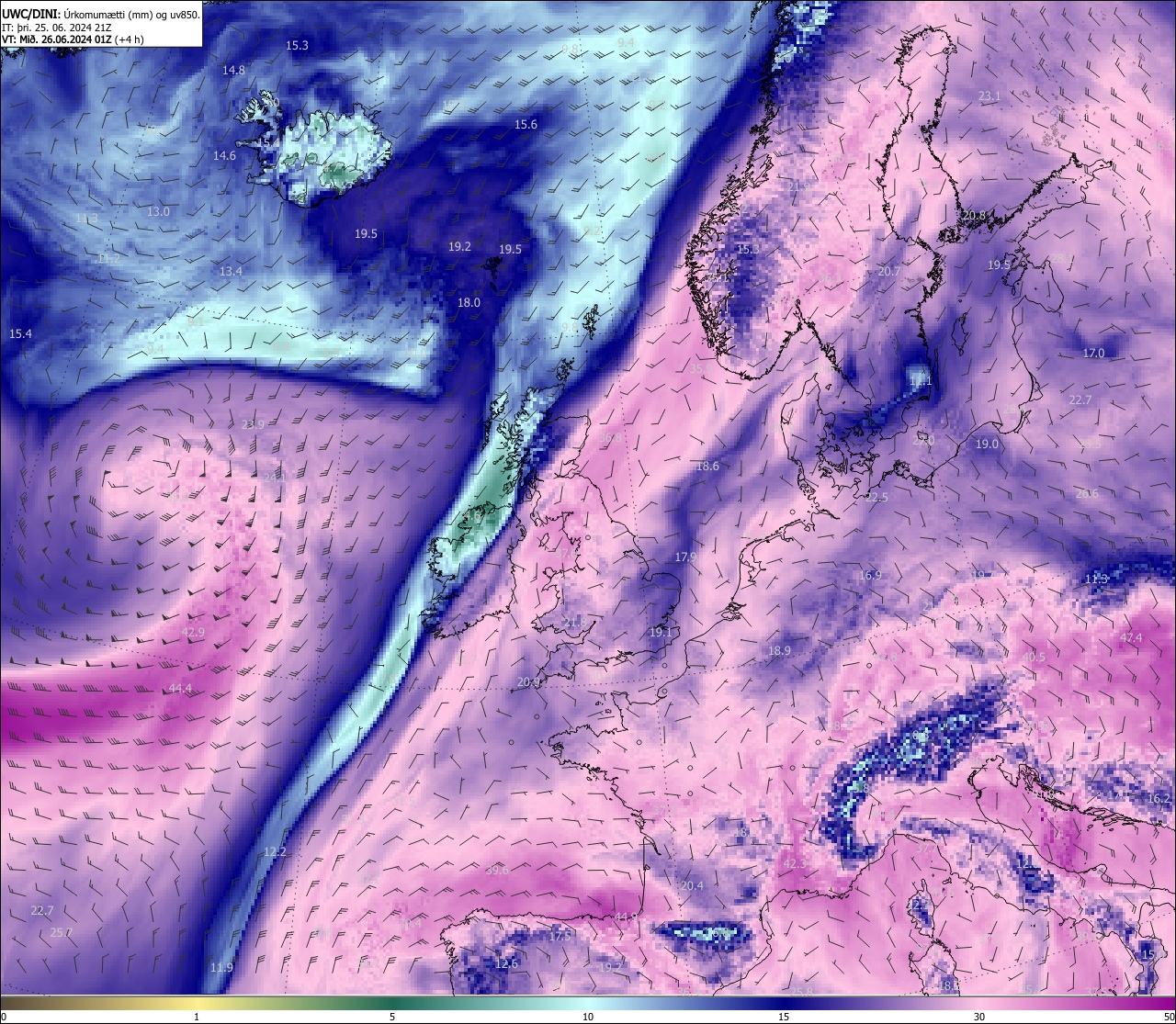Click the 23.9 value in the Atlantic
This screenshot has height=1024, width=1176.
[253, 424]
